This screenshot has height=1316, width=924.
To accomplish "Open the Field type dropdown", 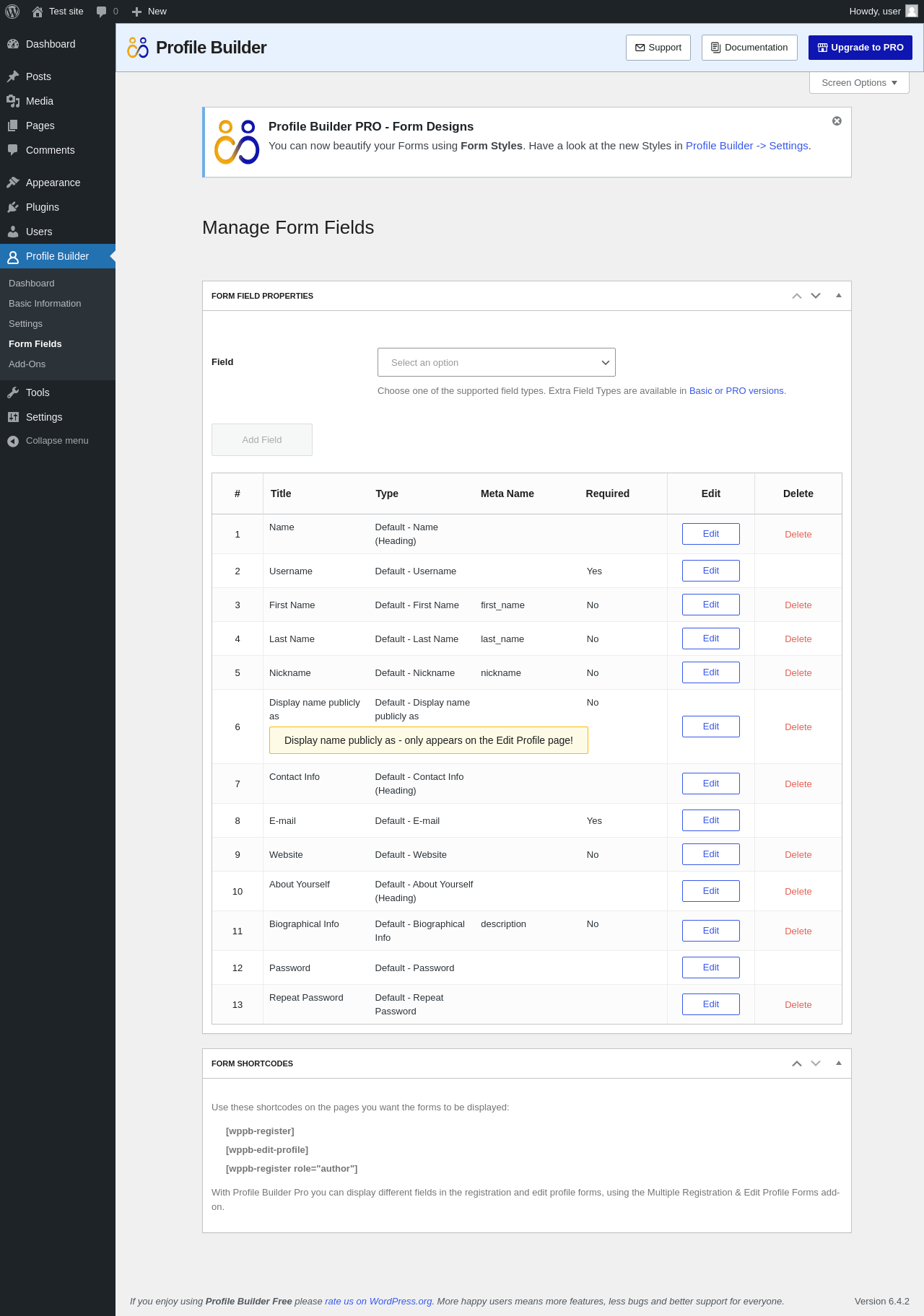I will coord(496,362).
